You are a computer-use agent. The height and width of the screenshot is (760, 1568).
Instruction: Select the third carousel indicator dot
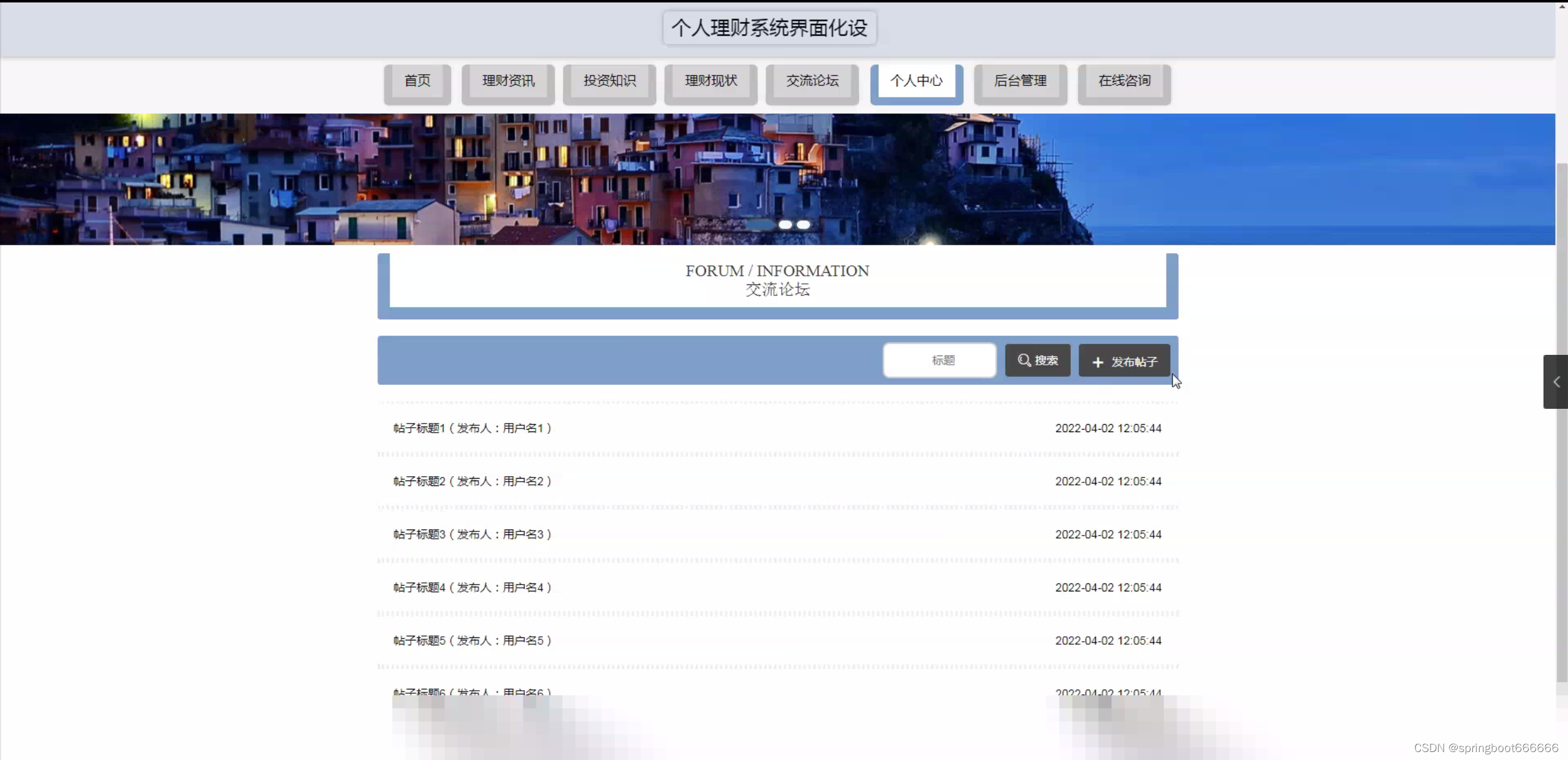803,225
